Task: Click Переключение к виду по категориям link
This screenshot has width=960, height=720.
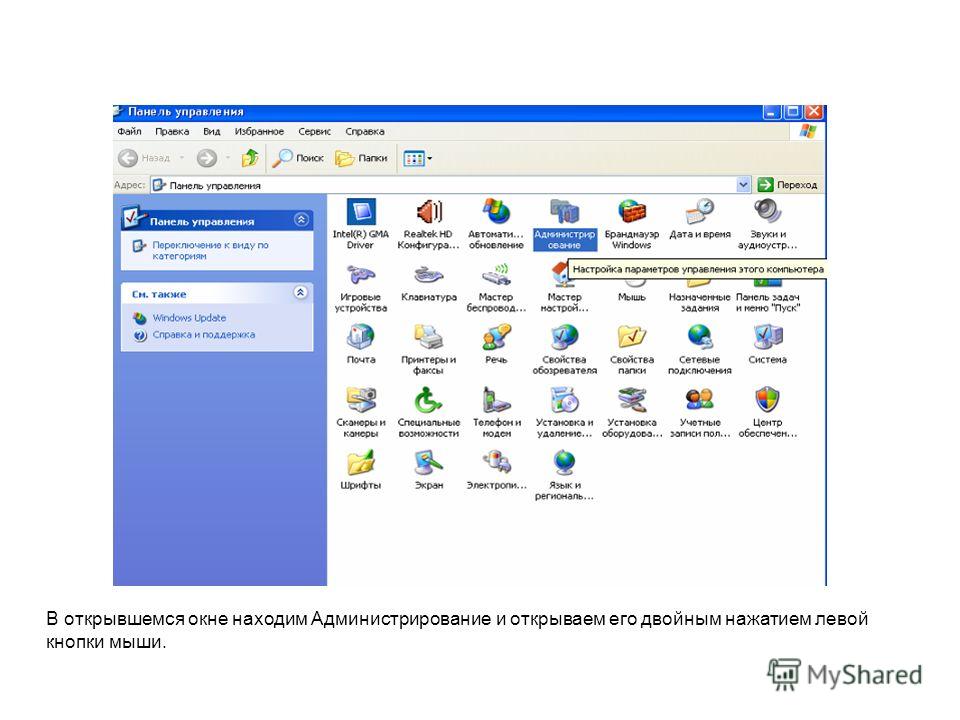Action: tap(210, 250)
